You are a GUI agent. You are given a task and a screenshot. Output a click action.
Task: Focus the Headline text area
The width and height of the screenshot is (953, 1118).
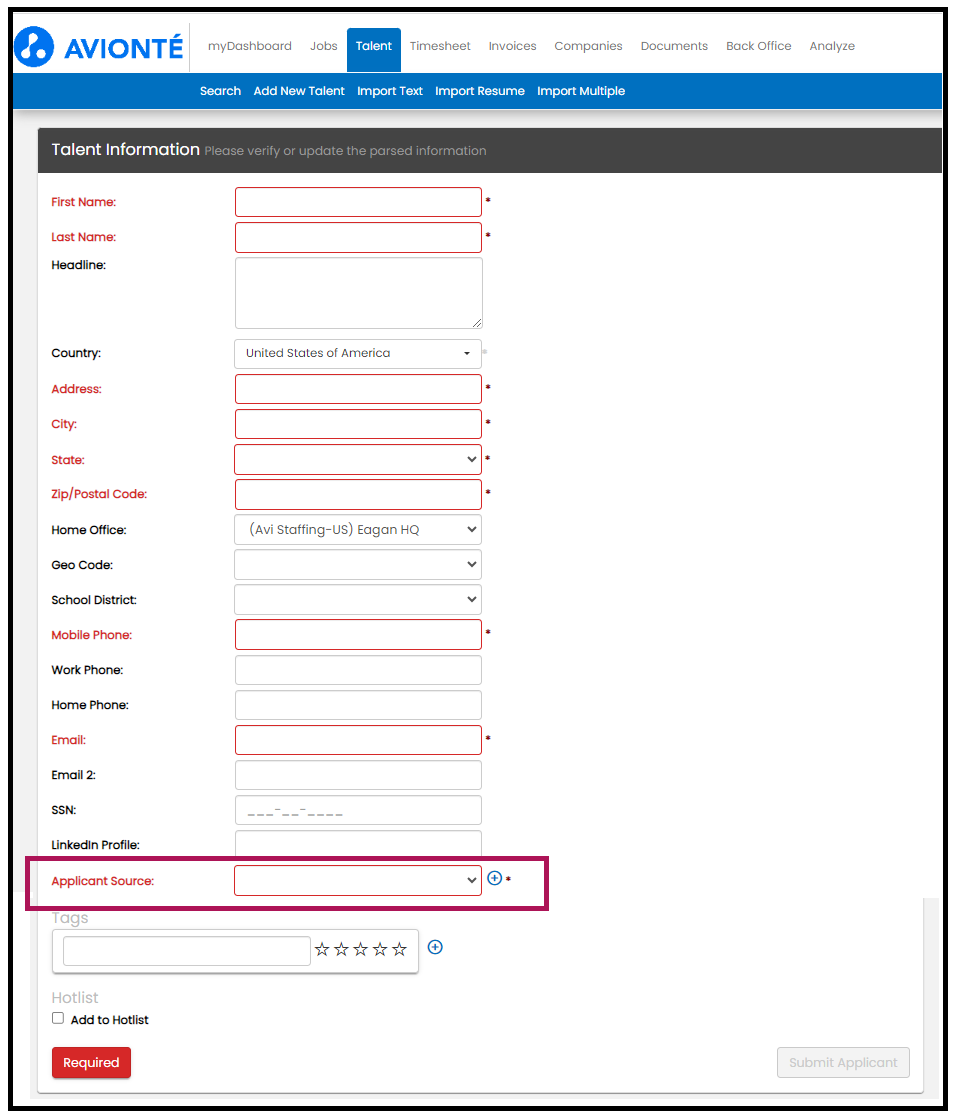tap(358, 293)
